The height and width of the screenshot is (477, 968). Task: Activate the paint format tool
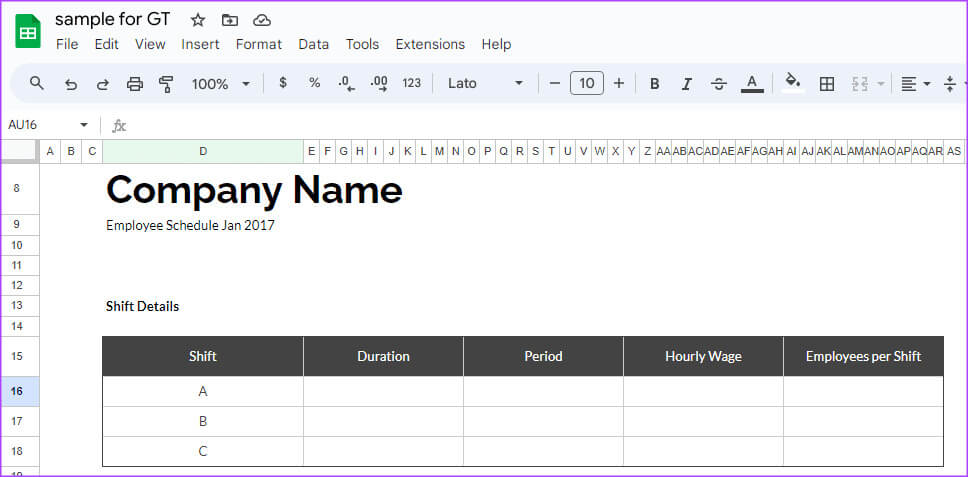pos(165,84)
